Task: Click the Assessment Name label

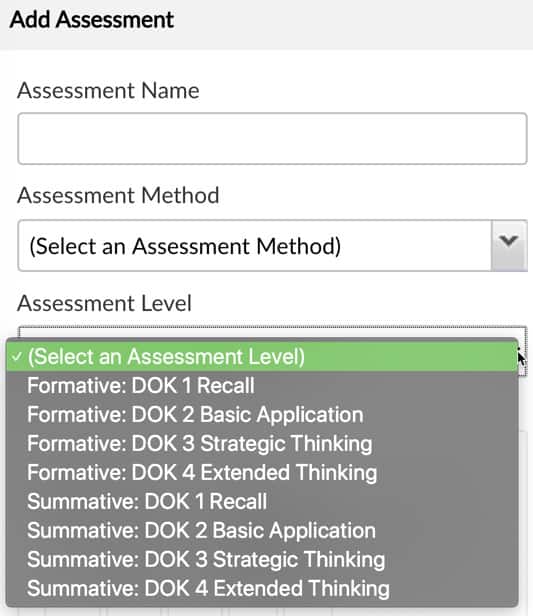Action: click(108, 91)
